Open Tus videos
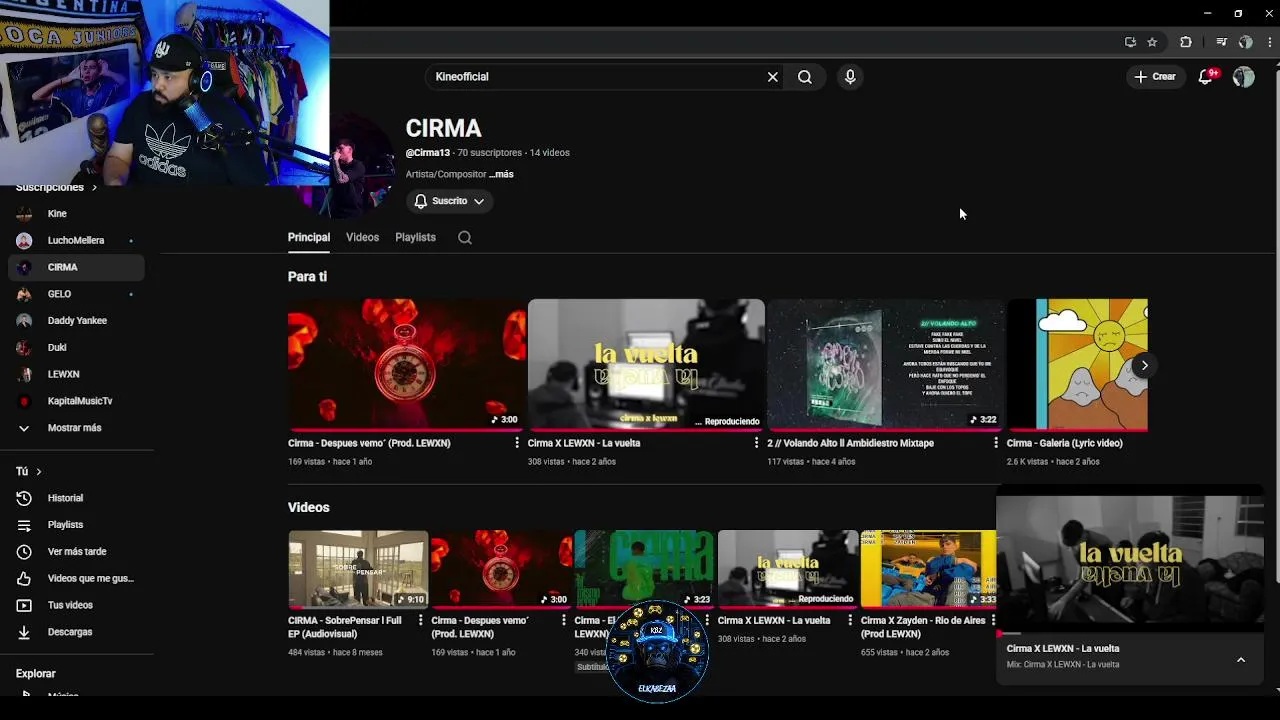This screenshot has height=720, width=1280. click(x=77, y=605)
